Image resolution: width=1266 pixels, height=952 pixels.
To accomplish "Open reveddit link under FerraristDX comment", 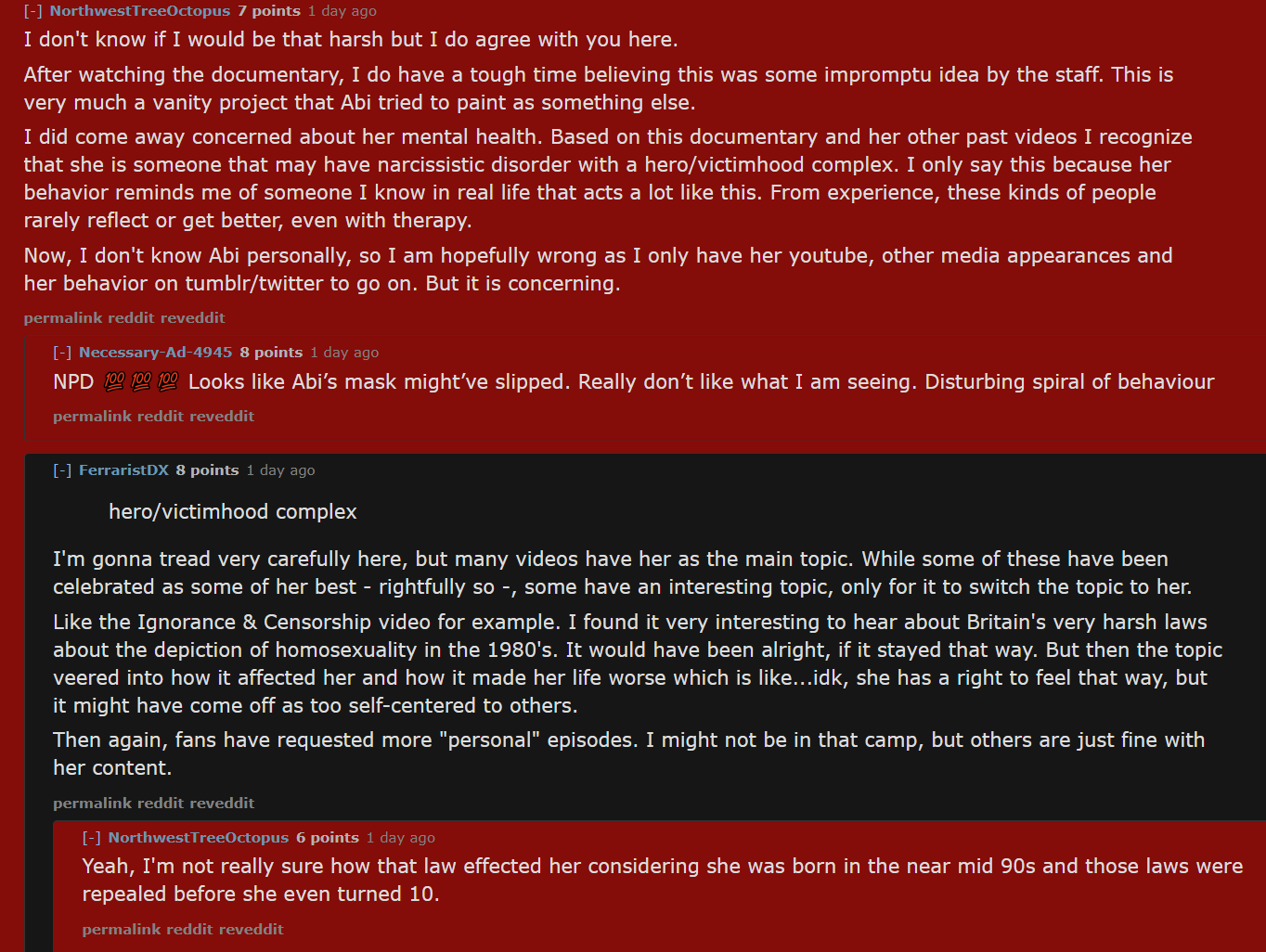I will (222, 804).
